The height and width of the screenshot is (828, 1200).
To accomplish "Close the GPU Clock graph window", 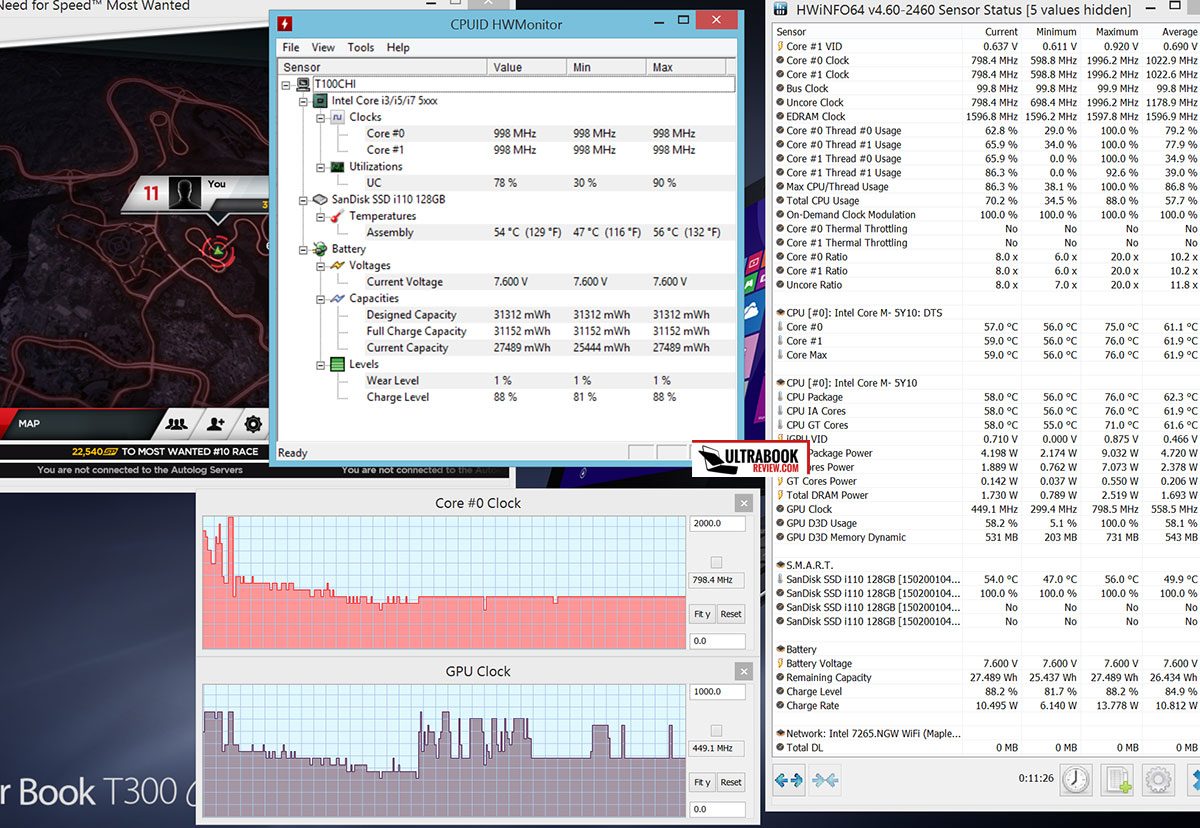I will tap(743, 671).
